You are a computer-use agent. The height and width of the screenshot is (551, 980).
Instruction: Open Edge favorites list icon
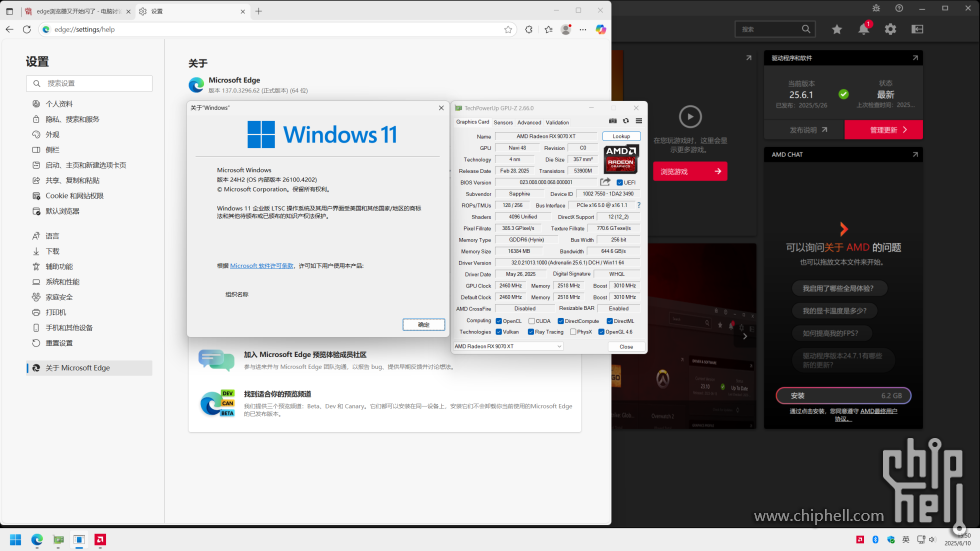(x=549, y=29)
